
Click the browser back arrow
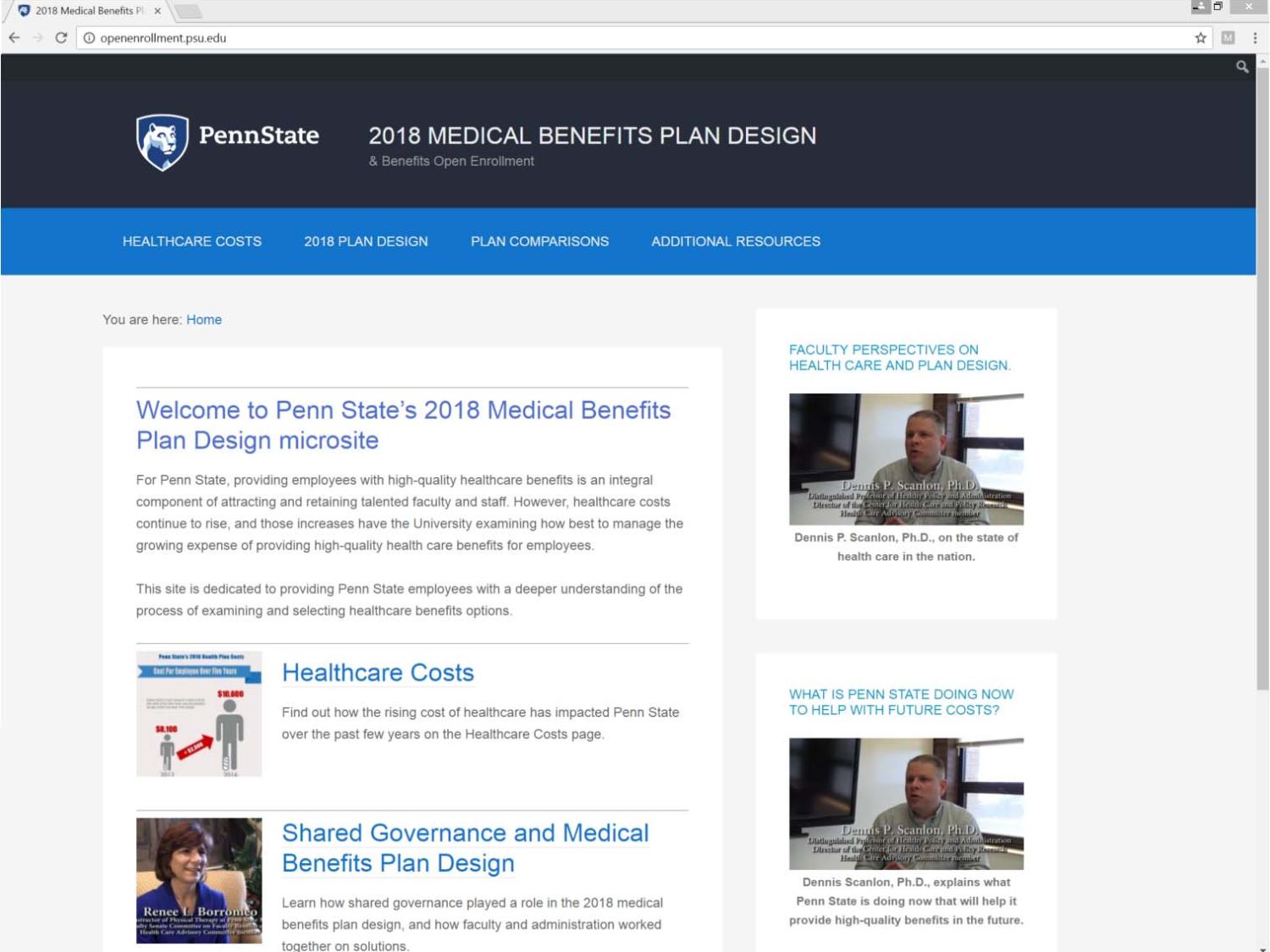coord(14,38)
